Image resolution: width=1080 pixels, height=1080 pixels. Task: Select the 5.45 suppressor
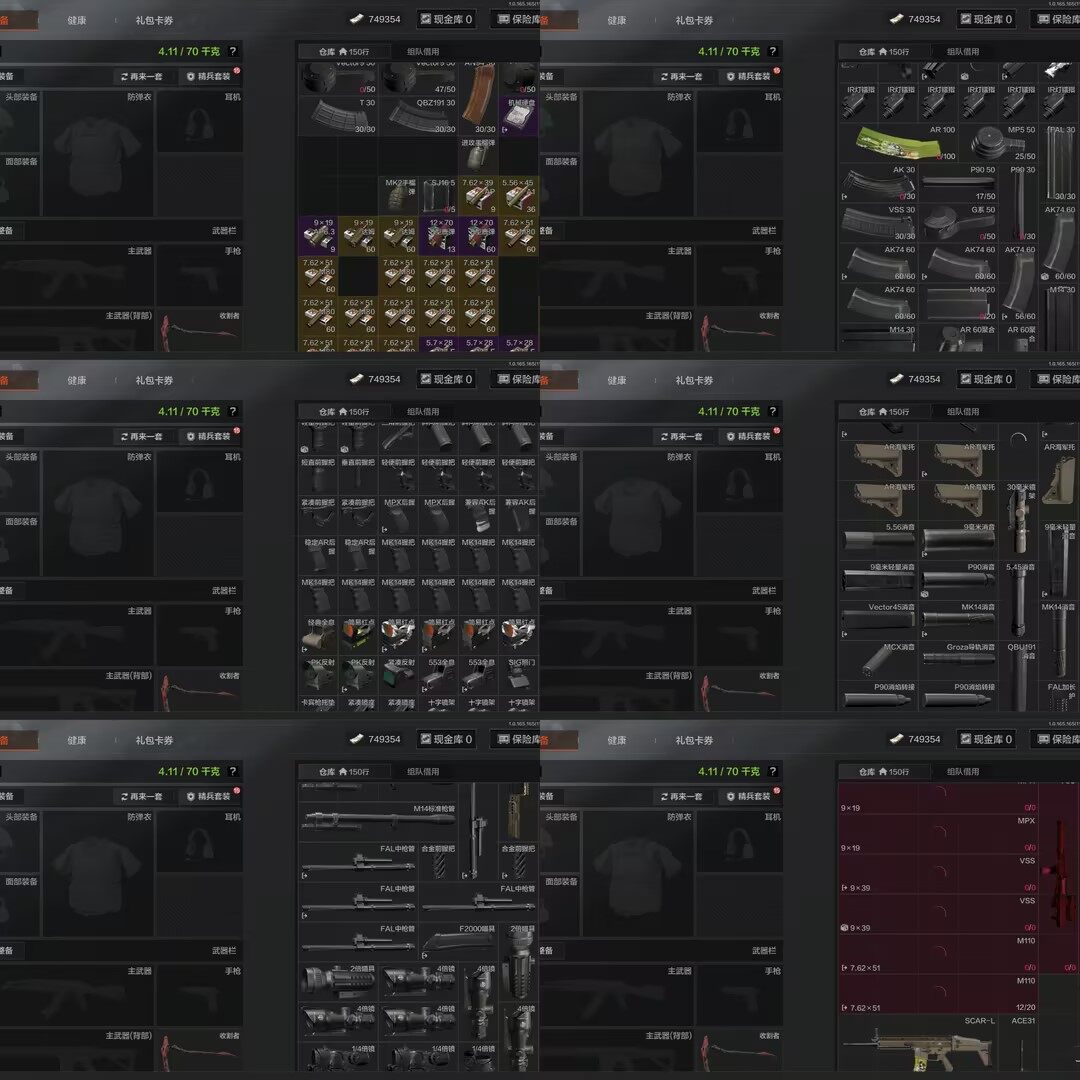1019,600
